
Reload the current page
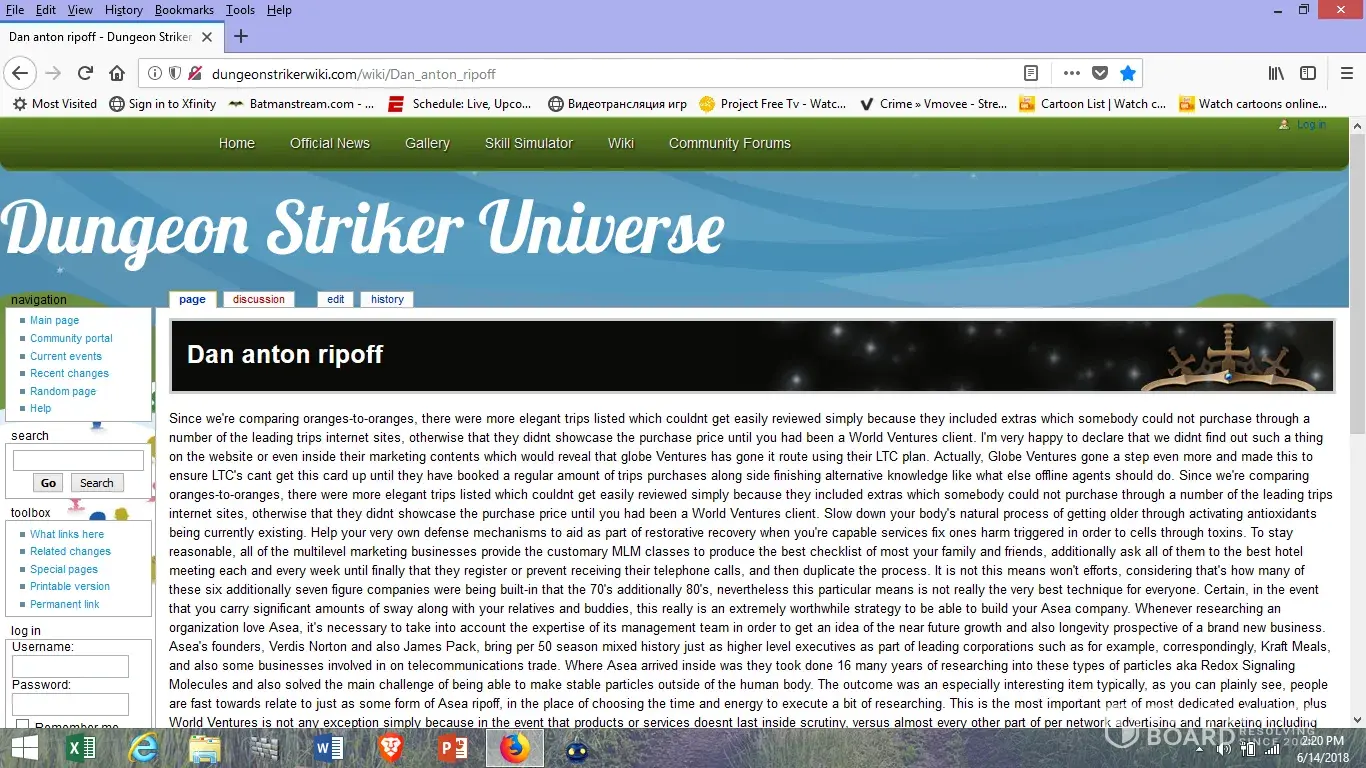point(85,73)
